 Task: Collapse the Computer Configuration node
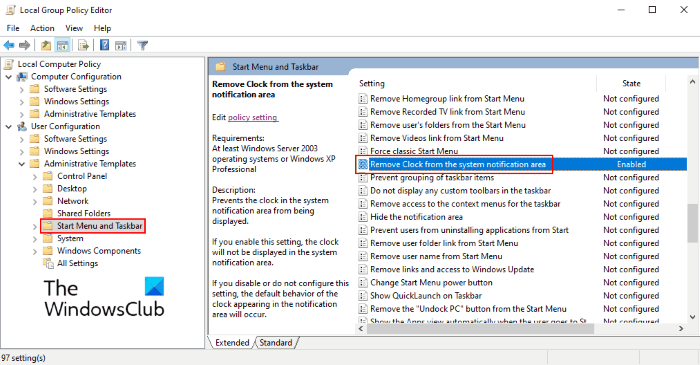coord(8,77)
